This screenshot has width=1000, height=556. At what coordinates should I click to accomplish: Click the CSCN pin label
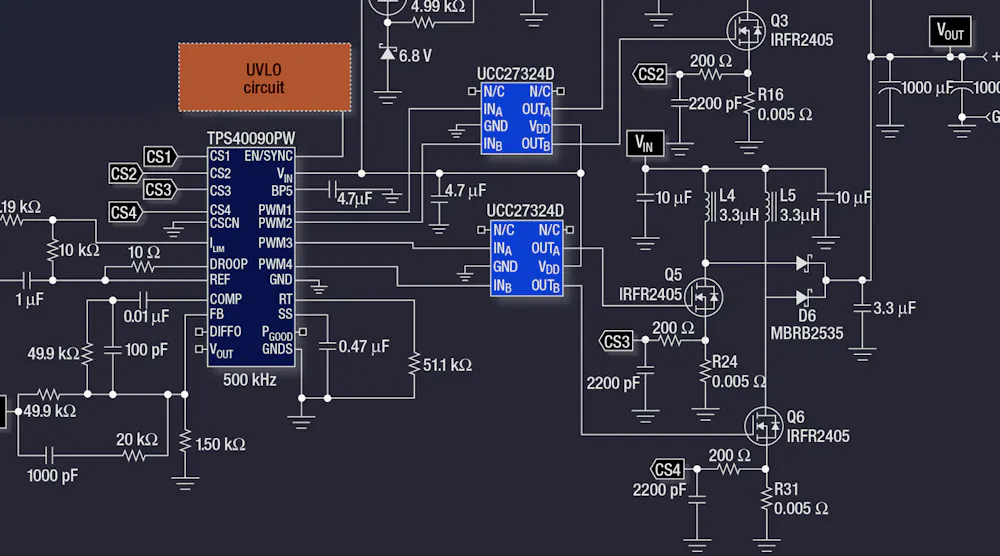click(224, 223)
